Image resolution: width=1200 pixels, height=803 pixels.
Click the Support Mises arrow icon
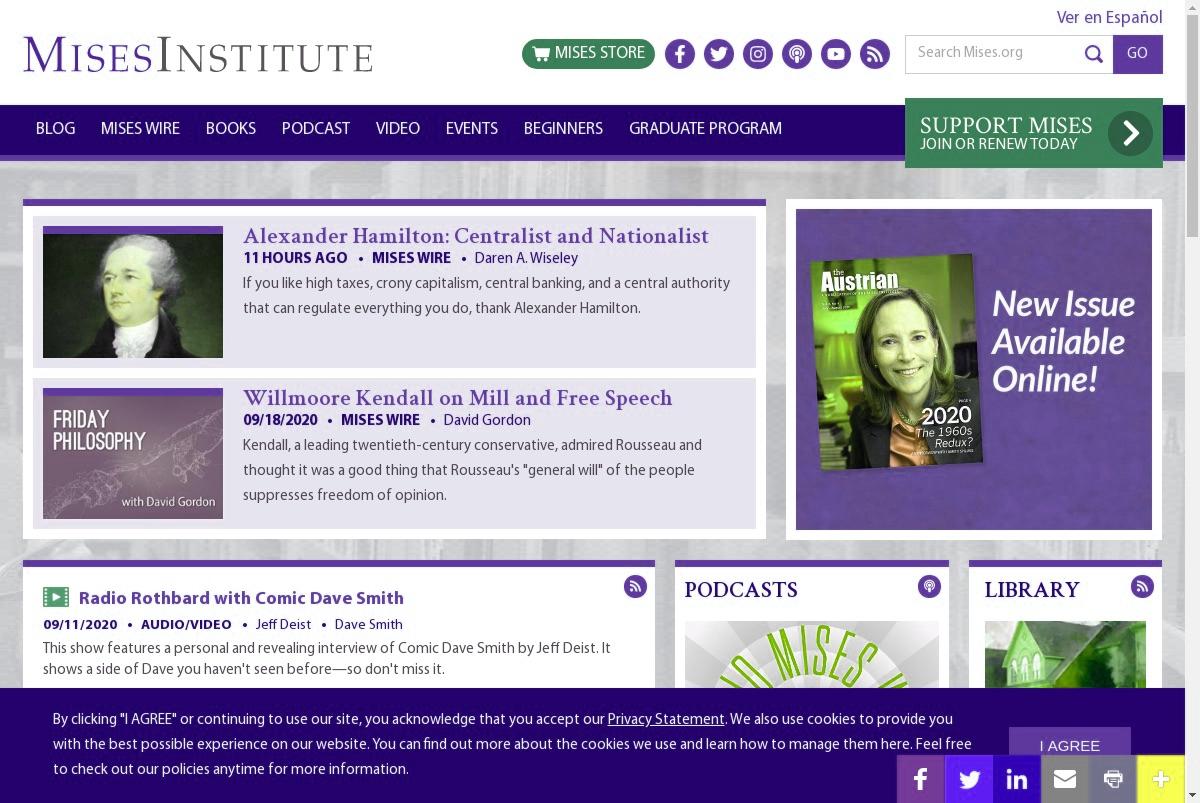pyautogui.click(x=1130, y=133)
